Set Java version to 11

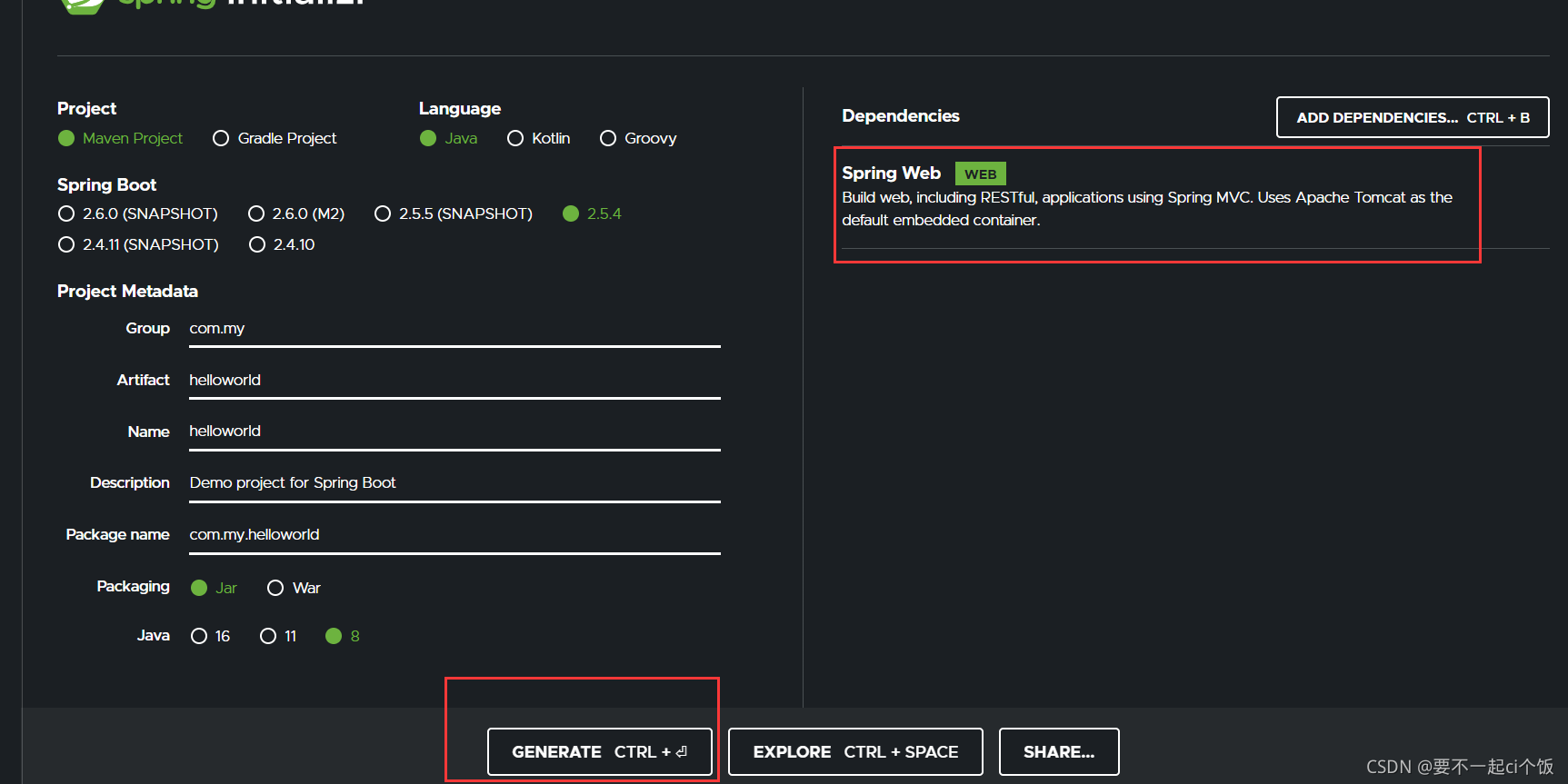tap(278, 636)
